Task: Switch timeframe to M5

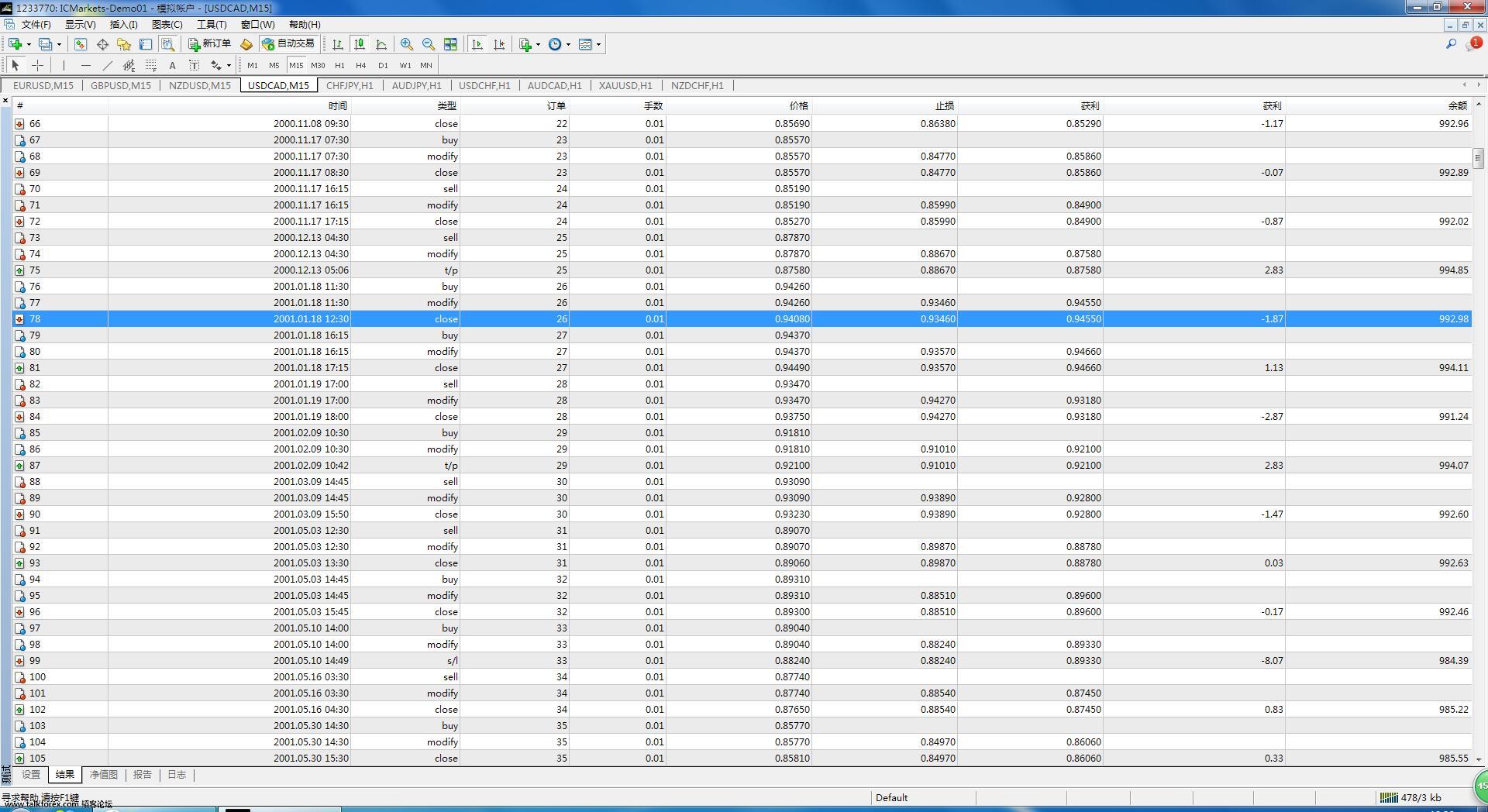Action: click(274, 65)
